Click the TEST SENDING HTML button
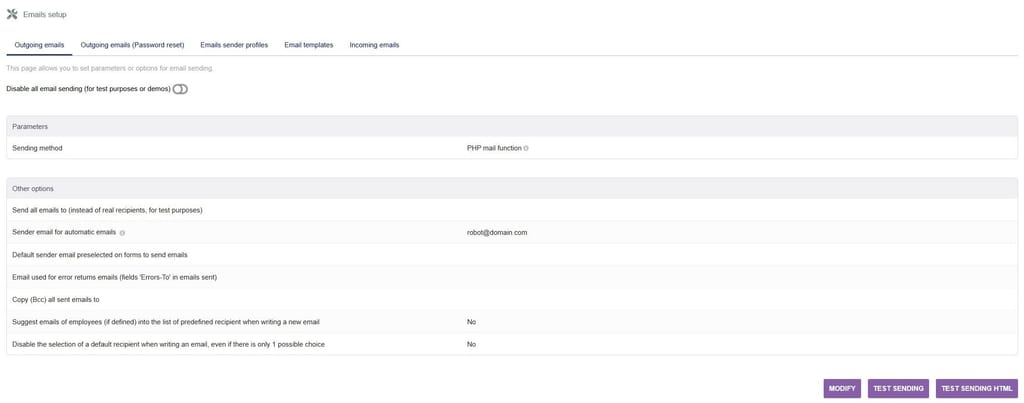This screenshot has height=403, width=1024. coord(976,389)
